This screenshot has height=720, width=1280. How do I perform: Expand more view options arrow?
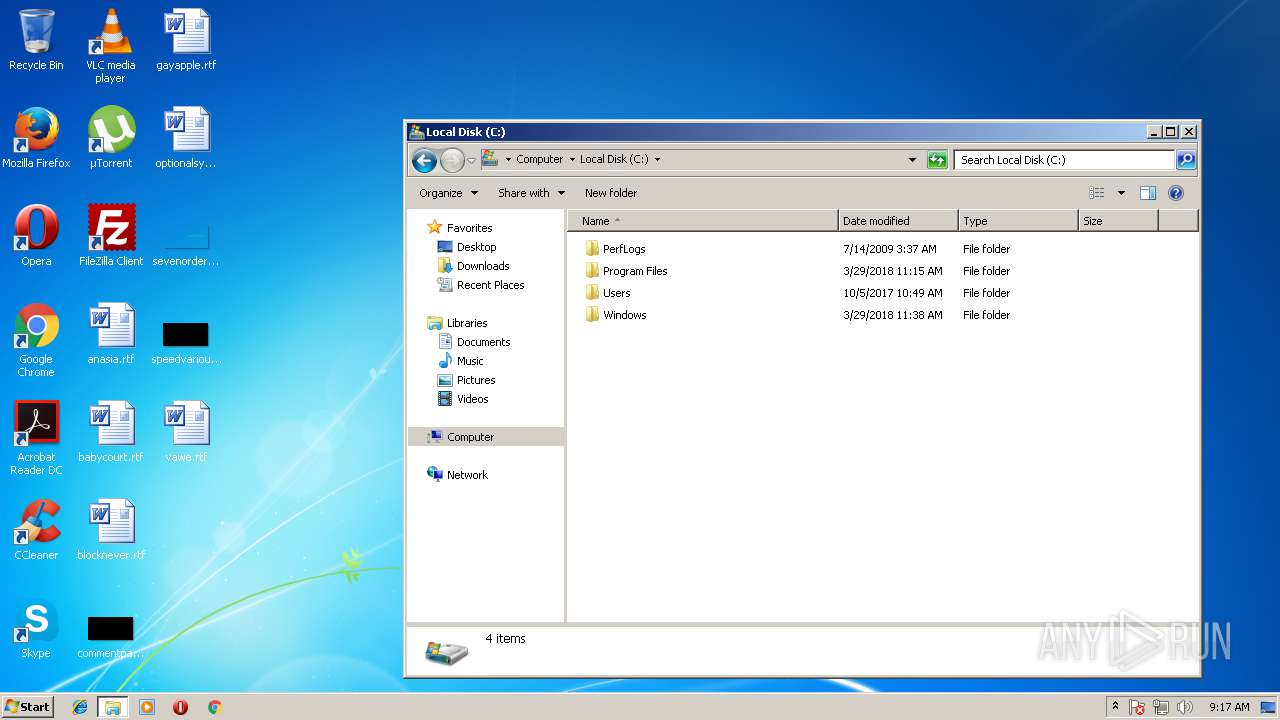[x=1121, y=193]
